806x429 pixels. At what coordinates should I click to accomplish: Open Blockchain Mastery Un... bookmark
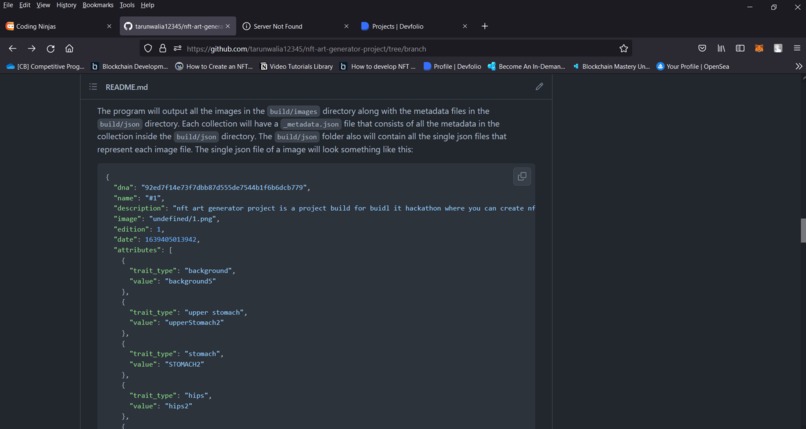click(611, 66)
